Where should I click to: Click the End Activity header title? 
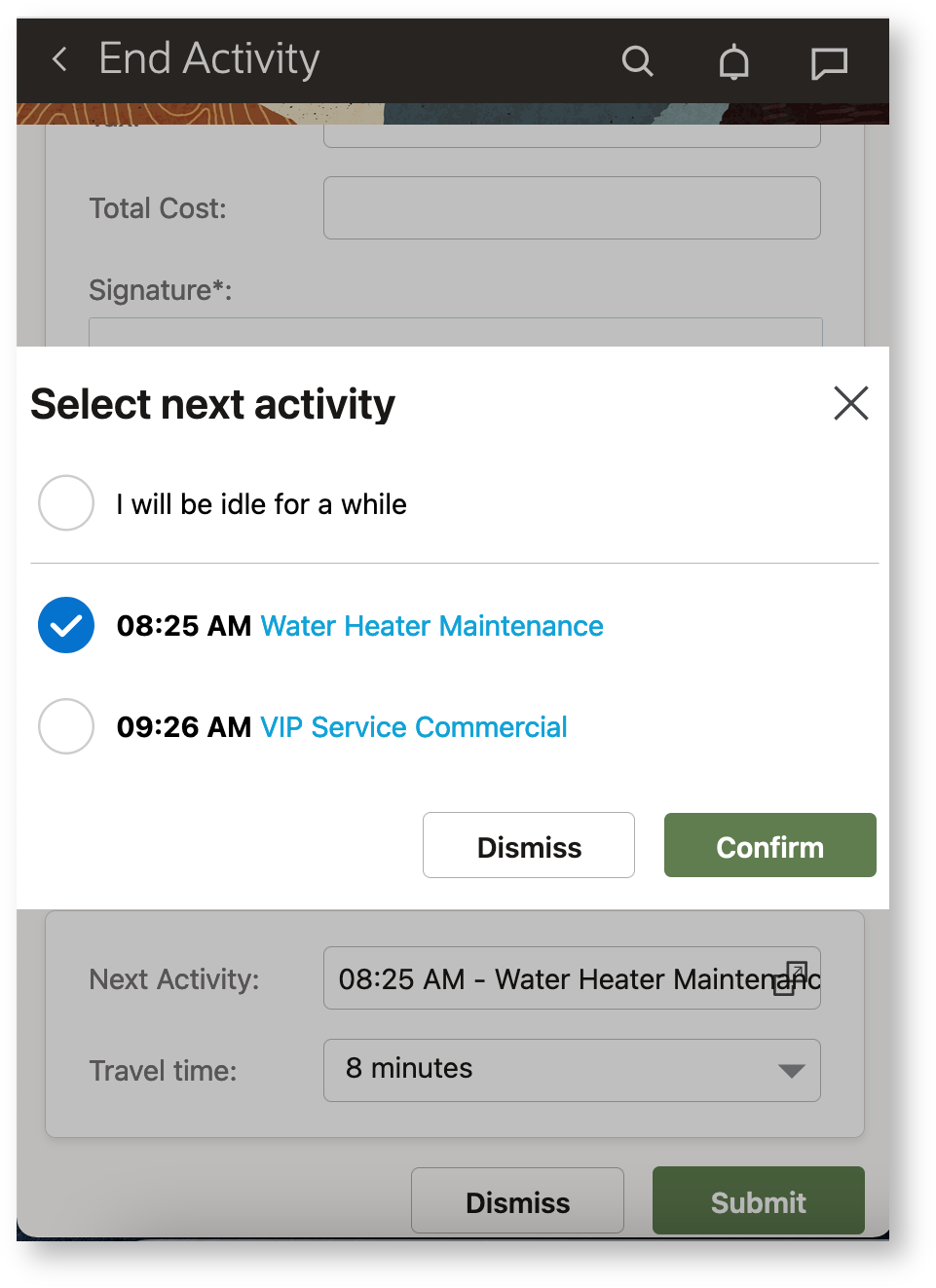click(x=209, y=59)
